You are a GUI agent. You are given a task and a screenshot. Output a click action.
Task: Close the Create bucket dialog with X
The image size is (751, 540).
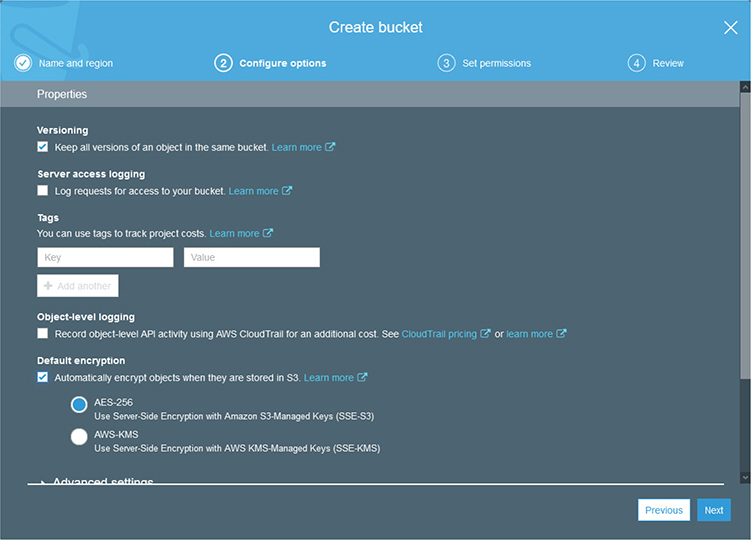click(730, 28)
